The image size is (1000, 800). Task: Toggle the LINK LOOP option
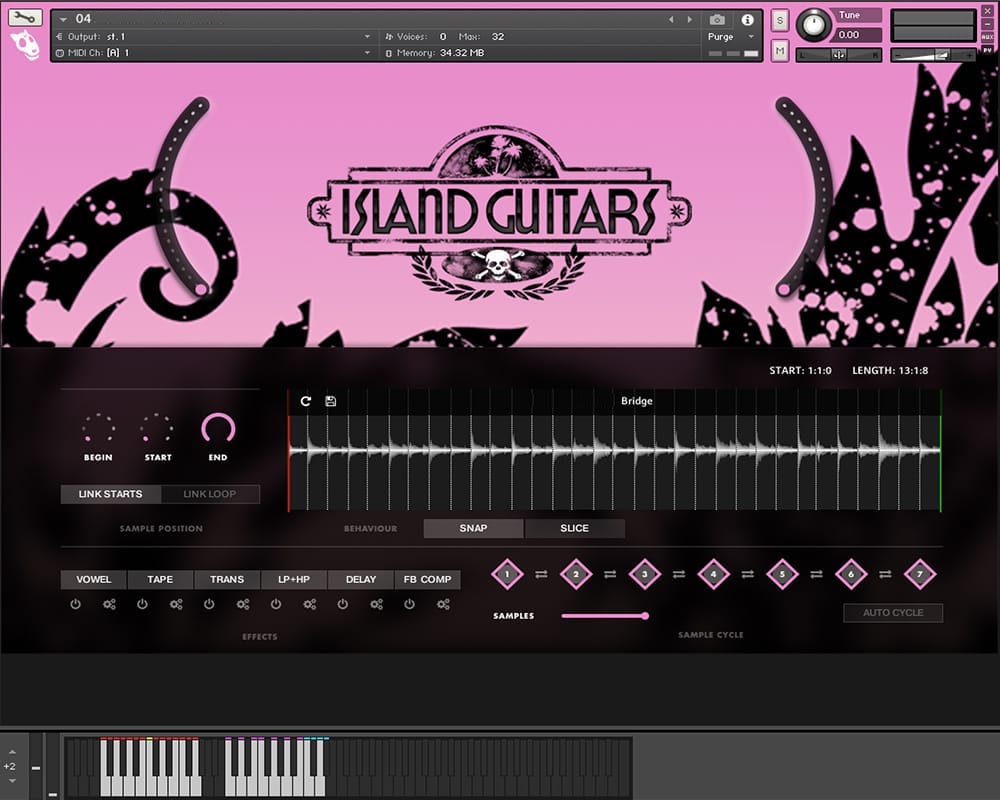[210, 494]
